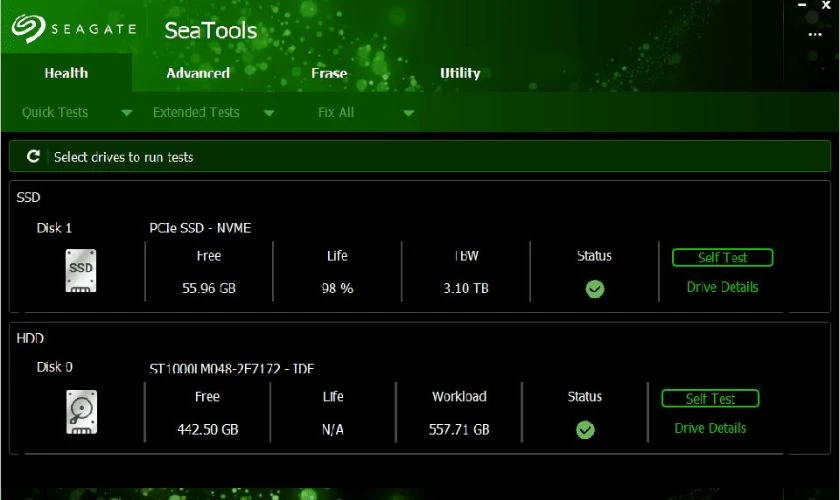Refresh the drive list

click(33, 156)
